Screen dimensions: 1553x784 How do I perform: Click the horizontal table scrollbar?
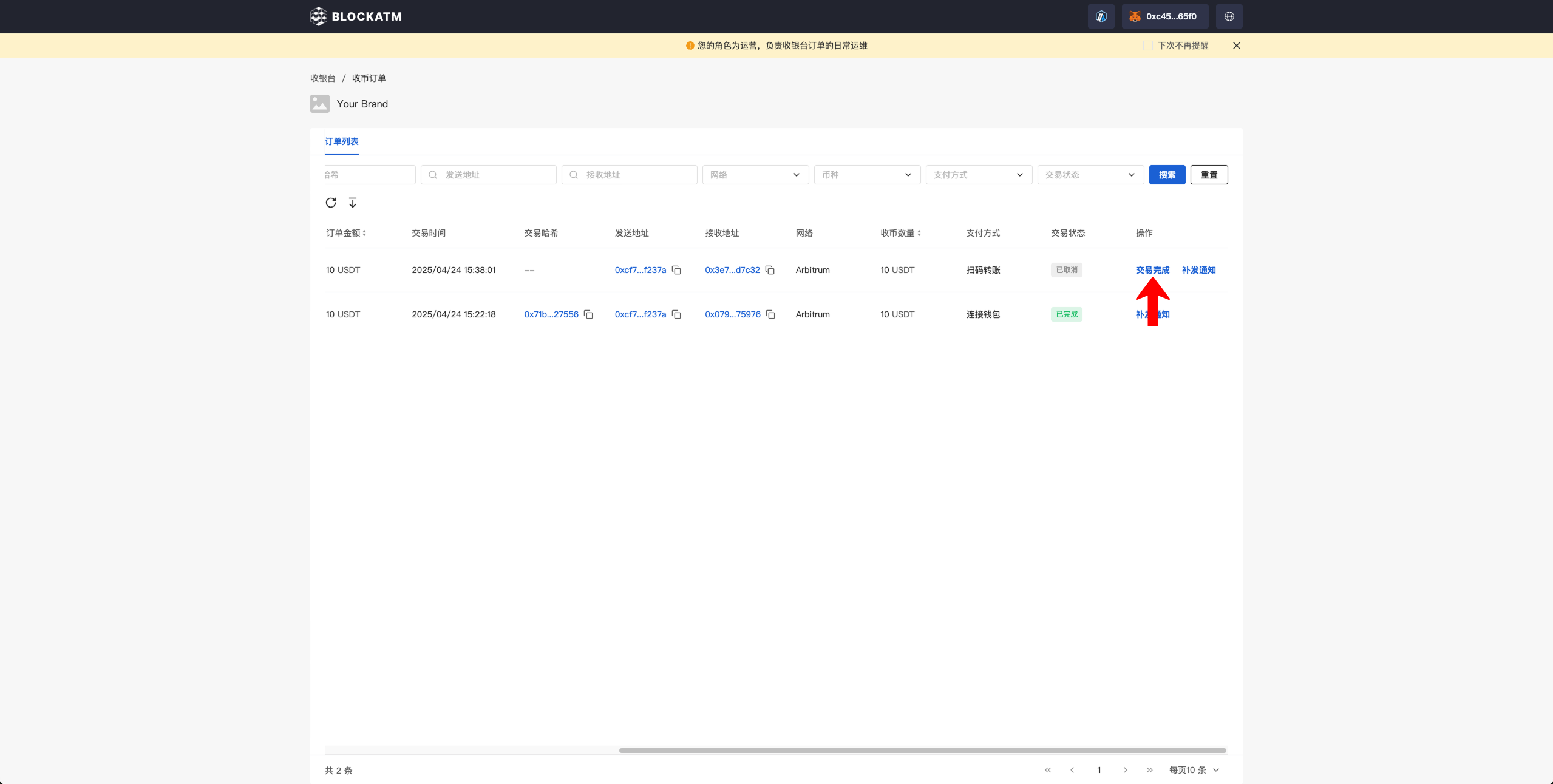tap(922, 751)
